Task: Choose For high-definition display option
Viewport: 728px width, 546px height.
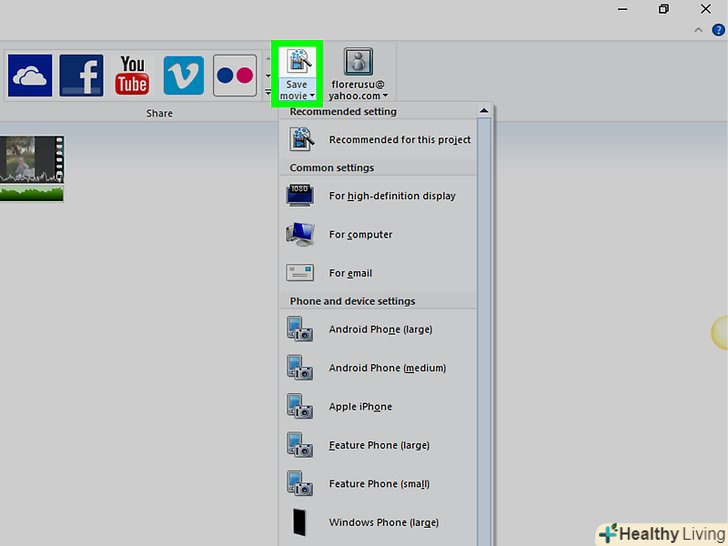Action: tap(392, 196)
